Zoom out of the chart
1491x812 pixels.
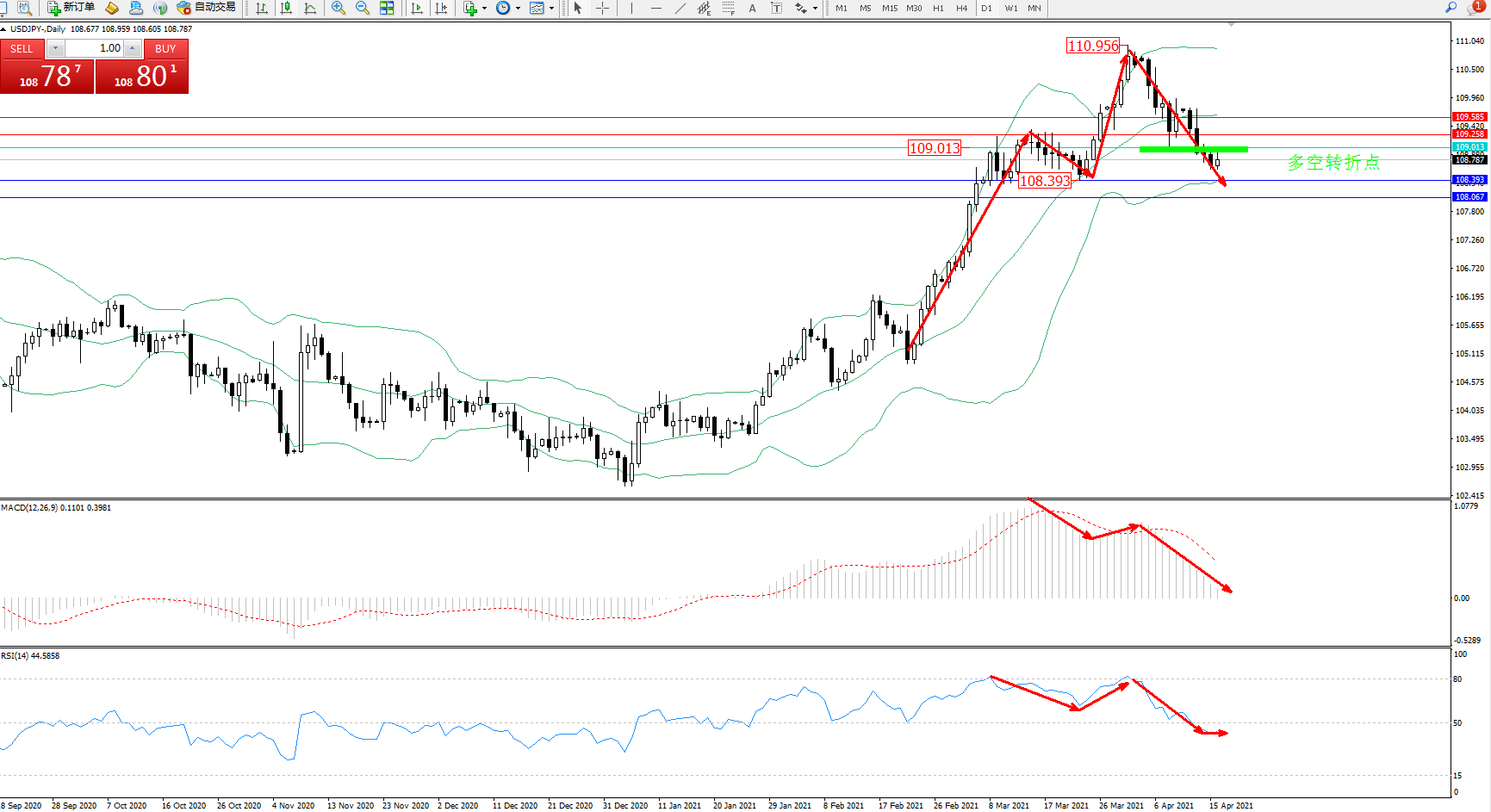pyautogui.click(x=362, y=8)
